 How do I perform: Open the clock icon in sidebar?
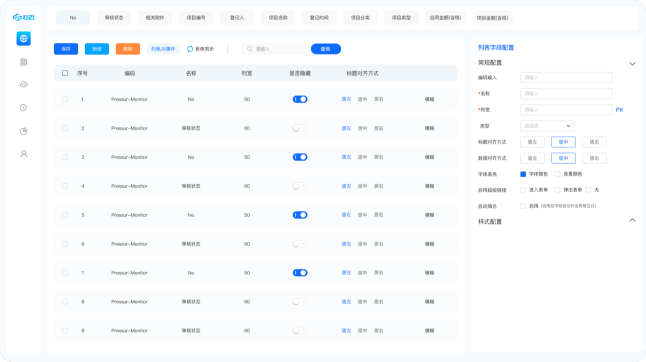pos(23,108)
